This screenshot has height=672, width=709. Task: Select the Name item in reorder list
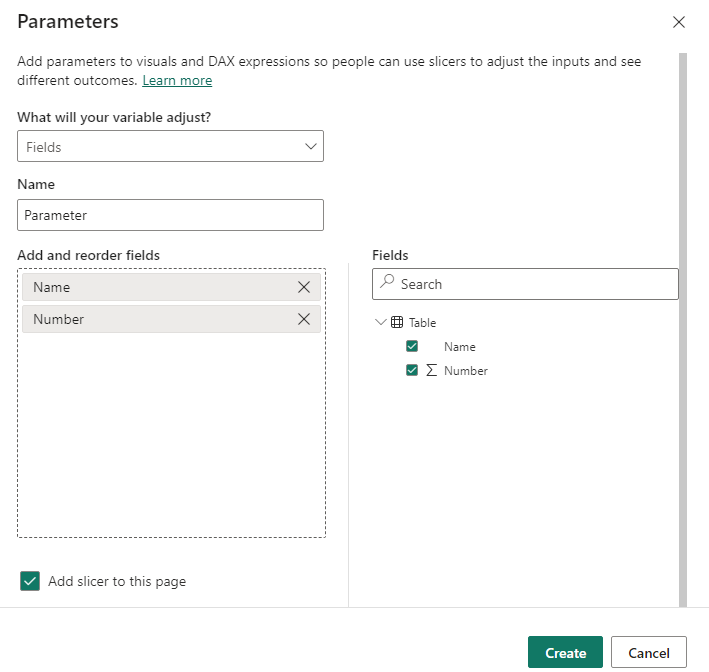point(171,287)
